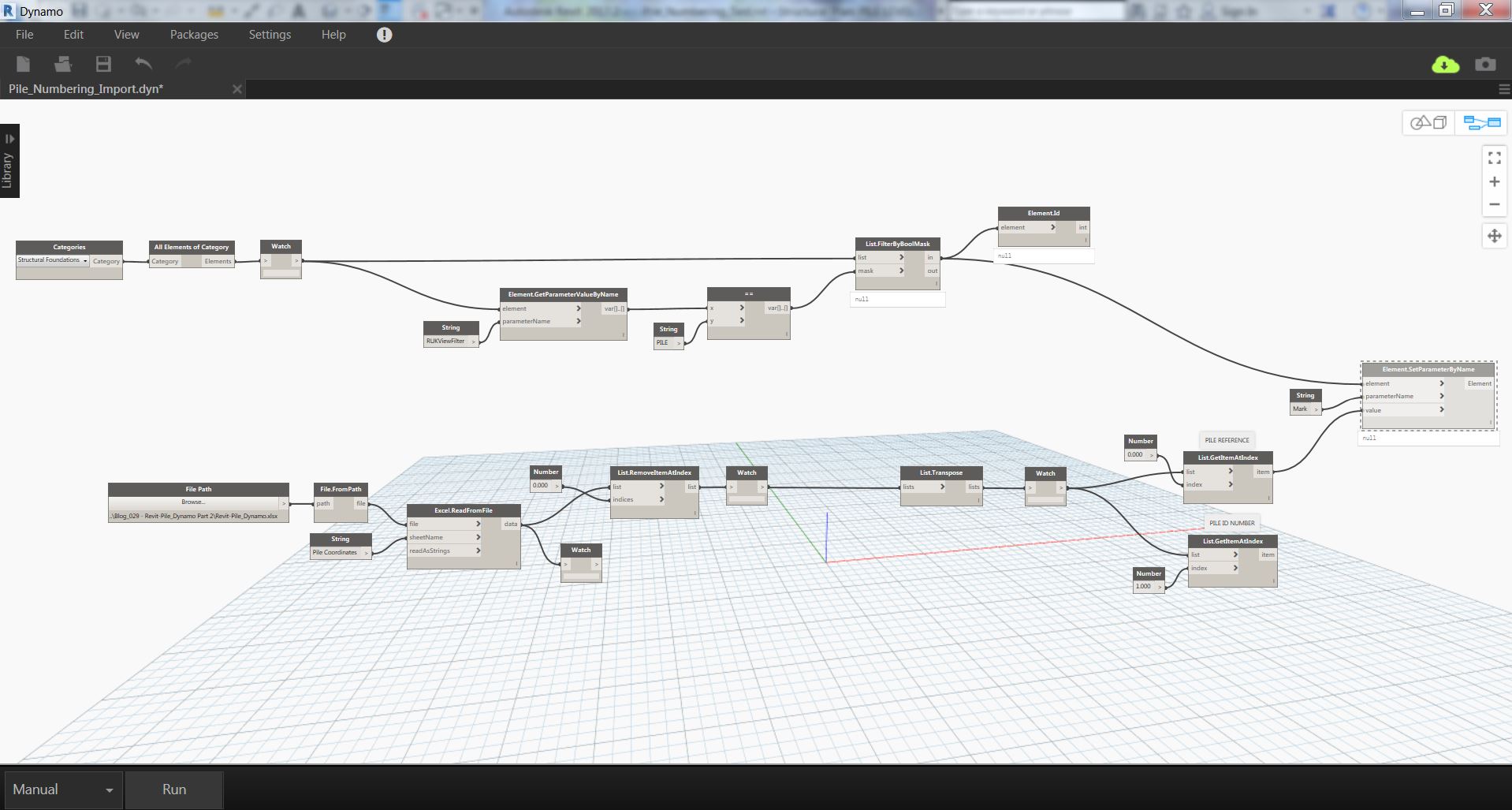The width and height of the screenshot is (1512, 810).
Task: Select the Element.GetParameterValueByName node title
Action: pos(563,294)
